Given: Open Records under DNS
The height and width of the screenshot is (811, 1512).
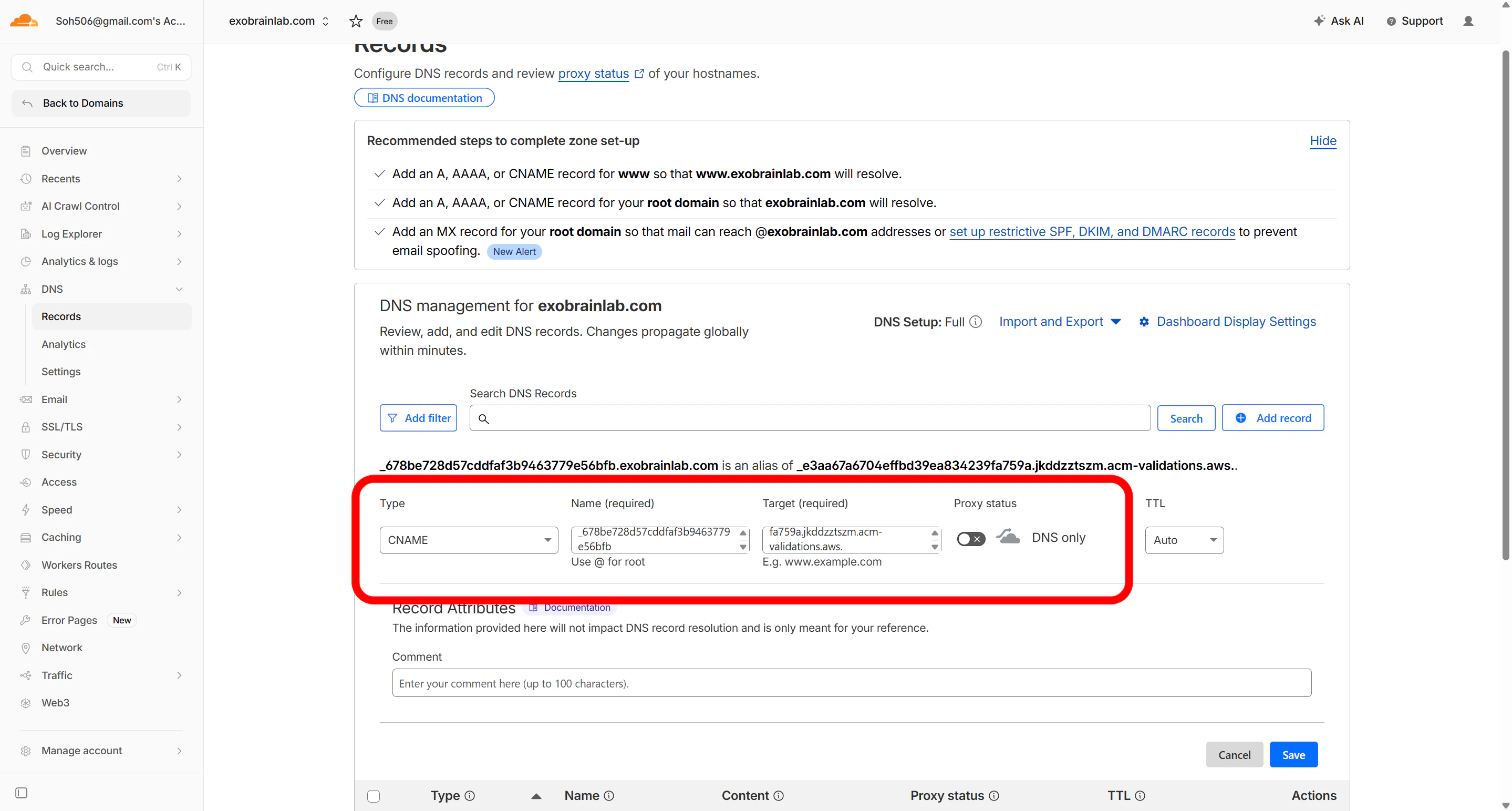Looking at the screenshot, I should click(111, 316).
